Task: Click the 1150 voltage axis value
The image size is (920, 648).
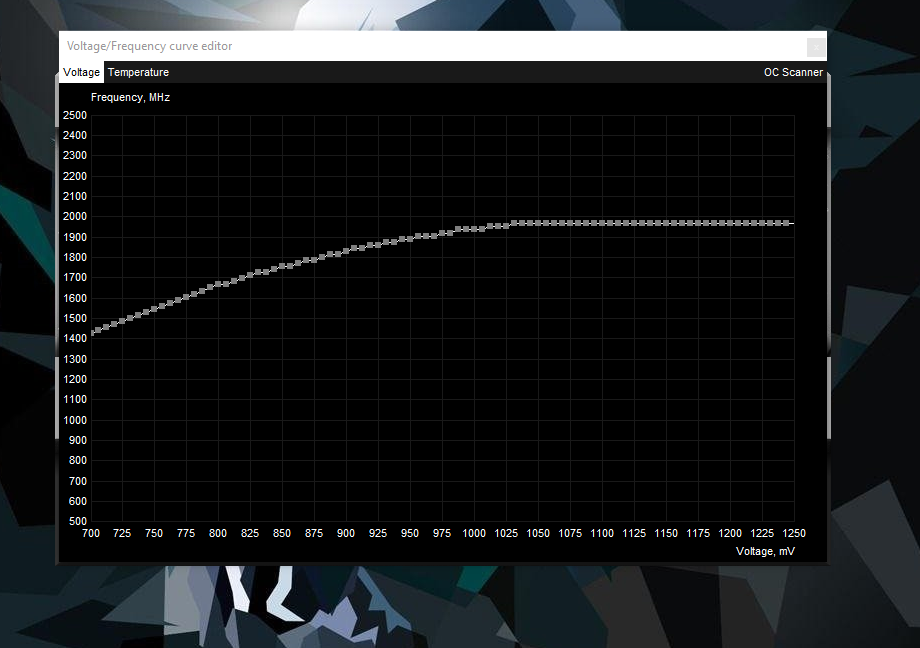Action: (x=666, y=533)
